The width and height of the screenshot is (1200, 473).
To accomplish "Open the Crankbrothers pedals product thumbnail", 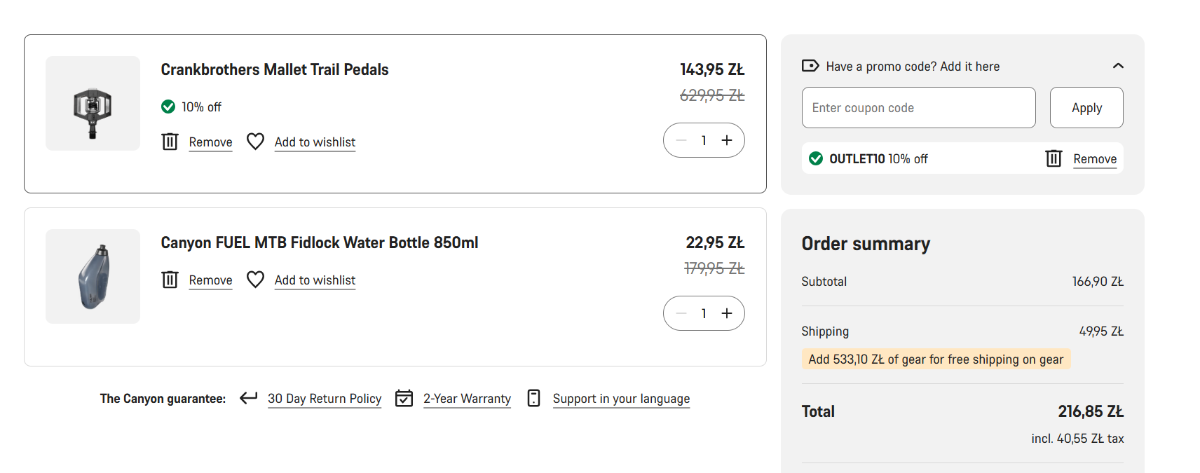I will pyautogui.click(x=93, y=103).
